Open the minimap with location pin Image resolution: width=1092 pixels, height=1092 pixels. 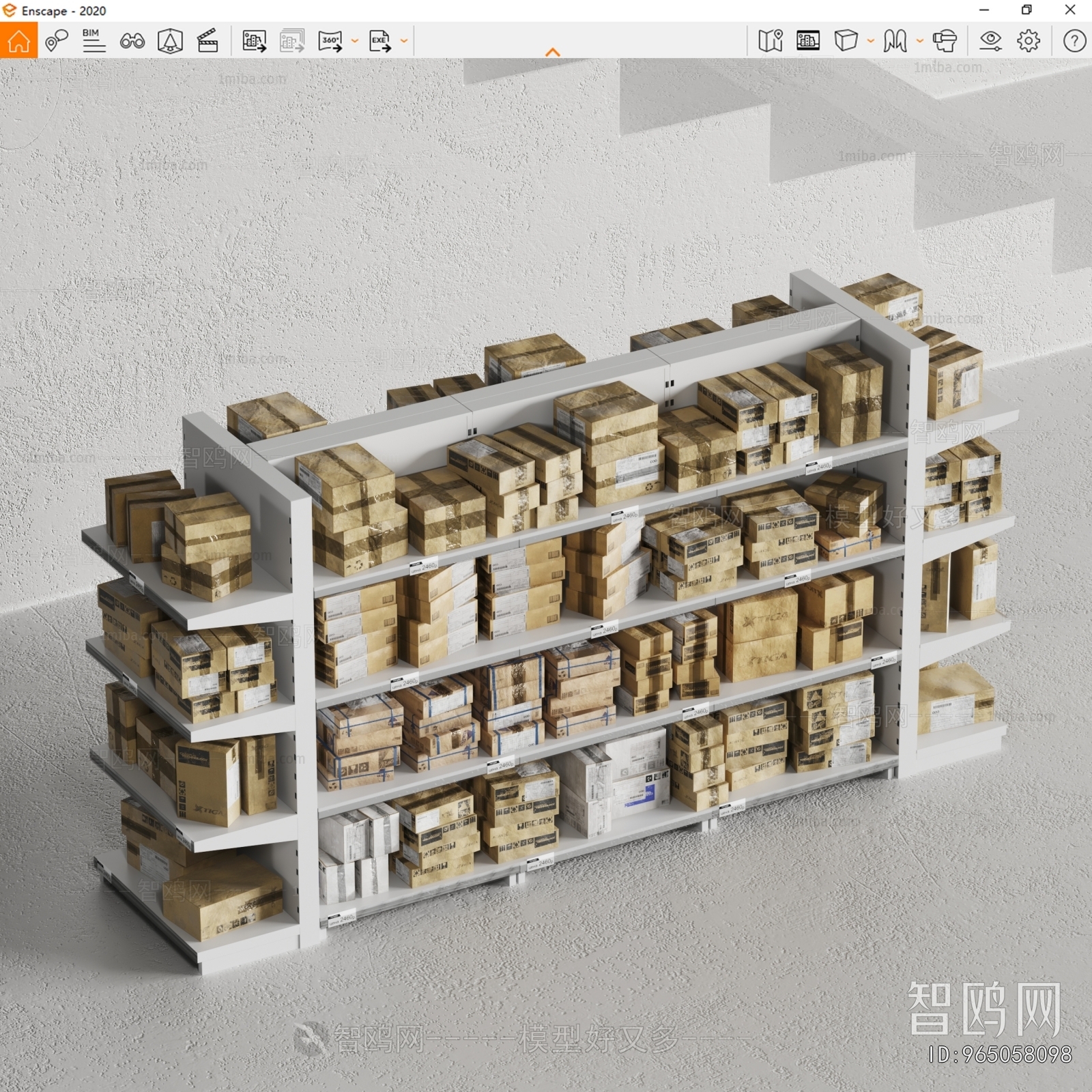pos(770,41)
